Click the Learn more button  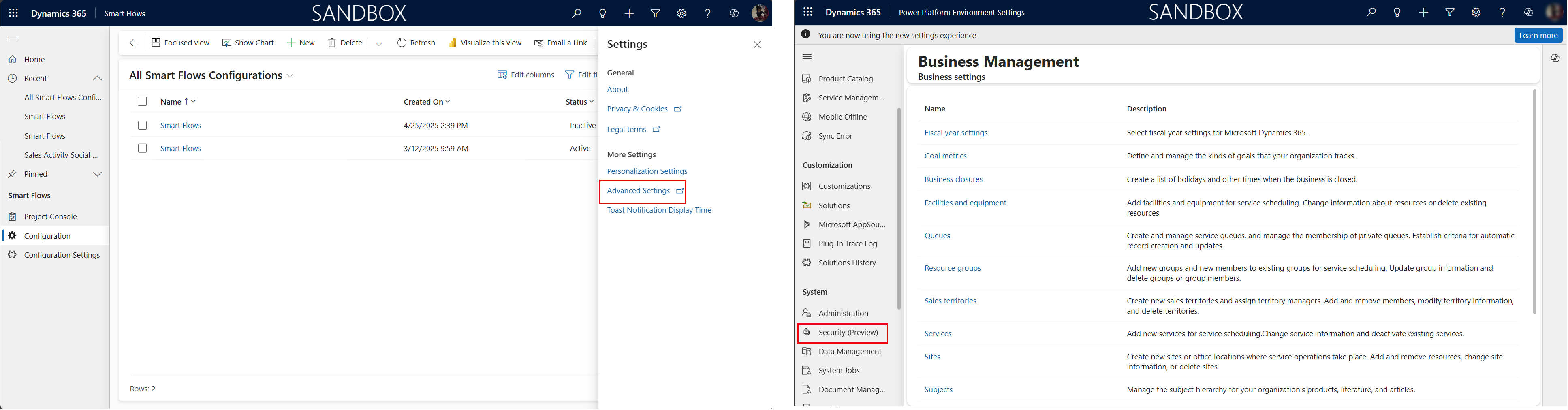1538,35
